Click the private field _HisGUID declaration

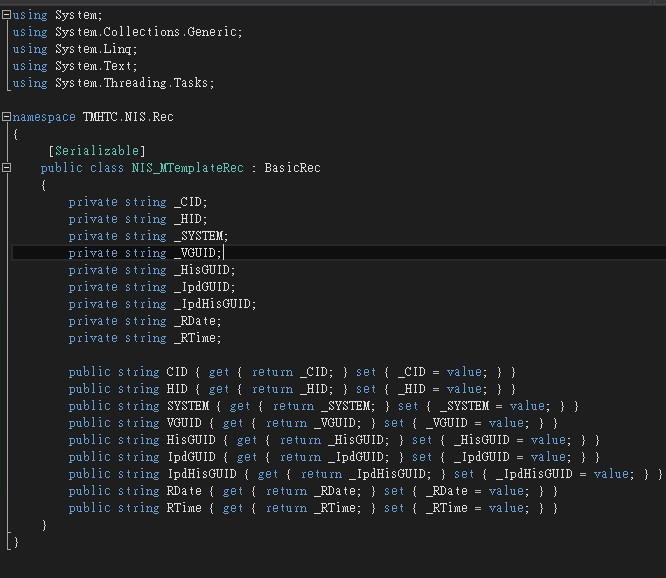tap(152, 270)
